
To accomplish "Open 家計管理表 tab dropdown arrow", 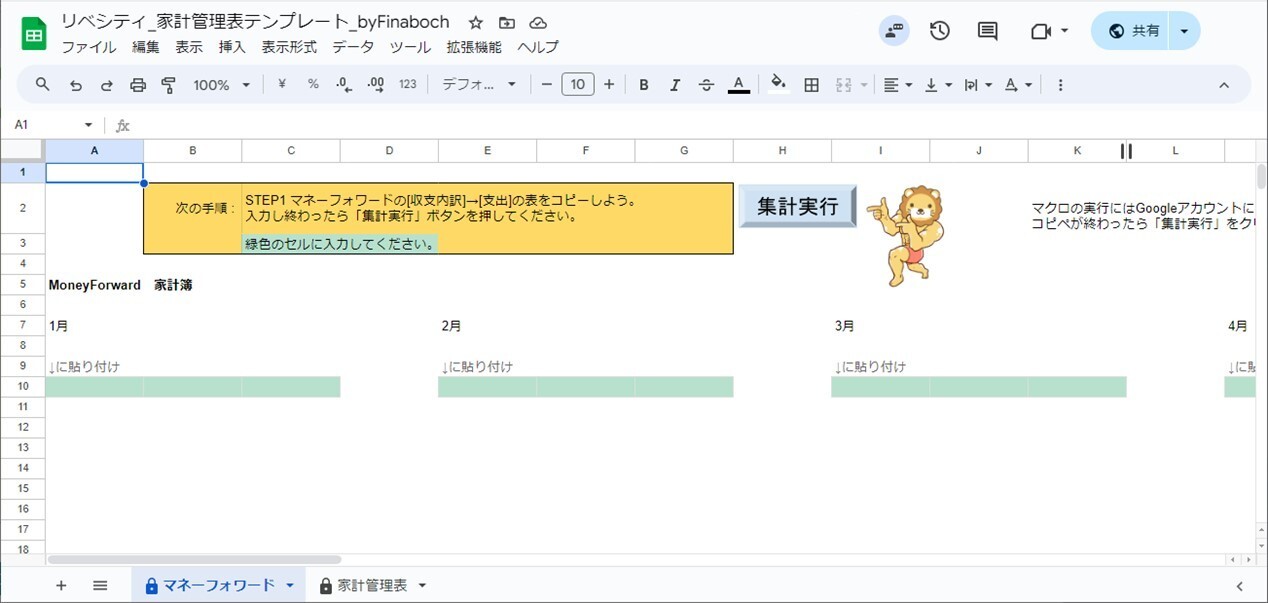I will (x=422, y=586).
